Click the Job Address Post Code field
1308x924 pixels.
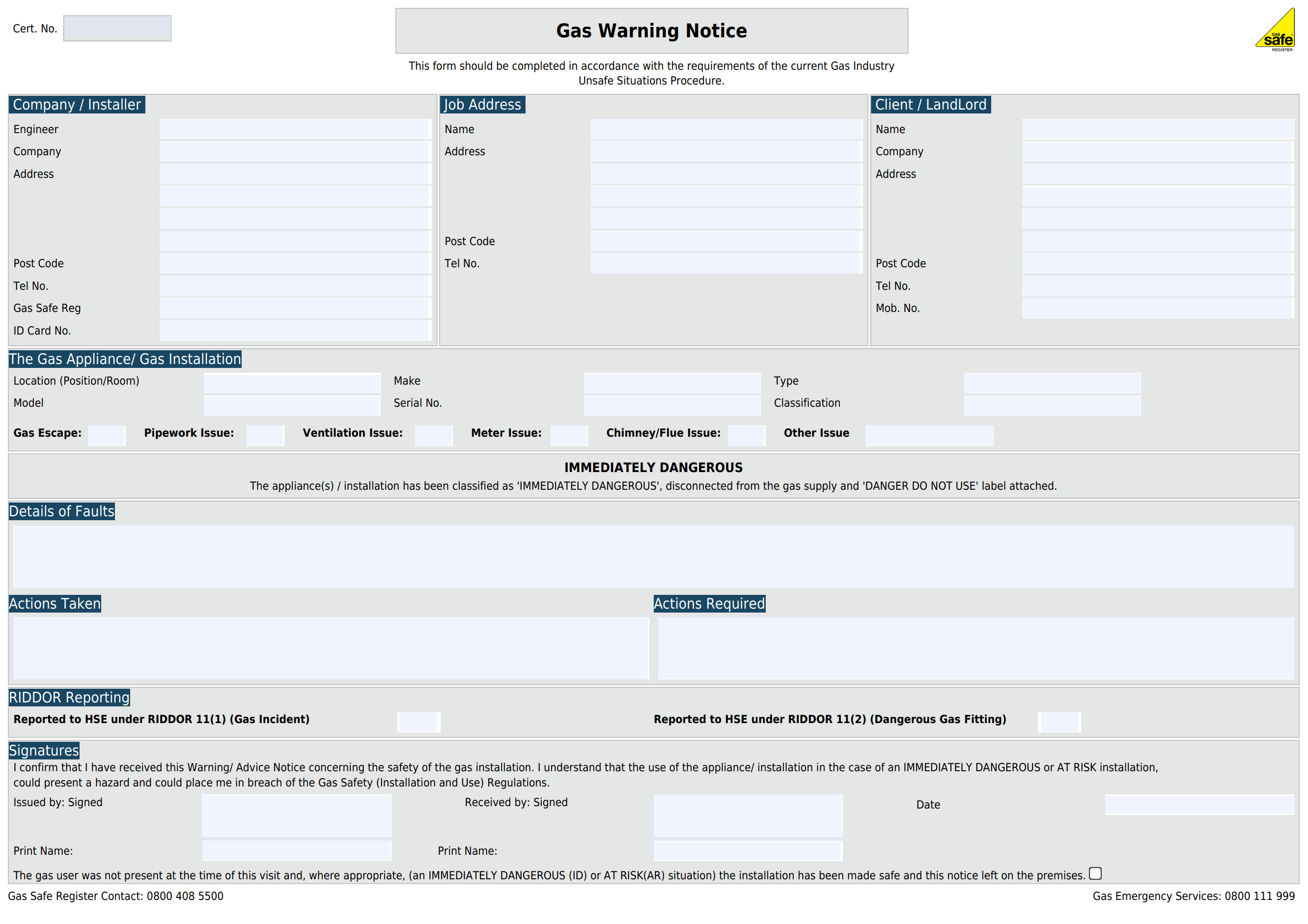pos(726,241)
